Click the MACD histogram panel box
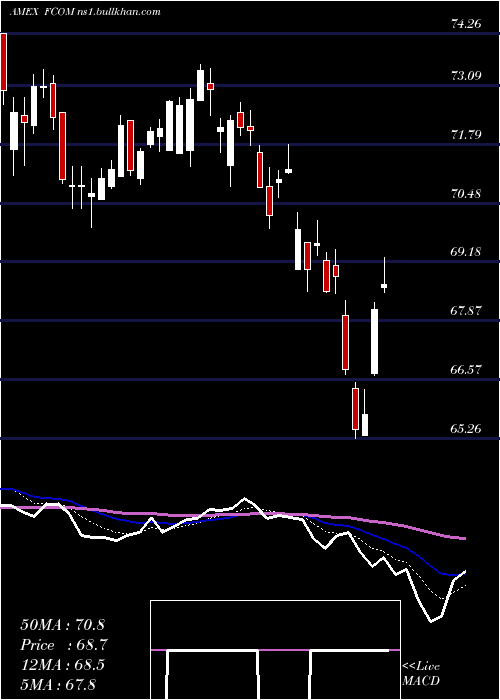This screenshot has height=700, width=500. tap(275, 650)
